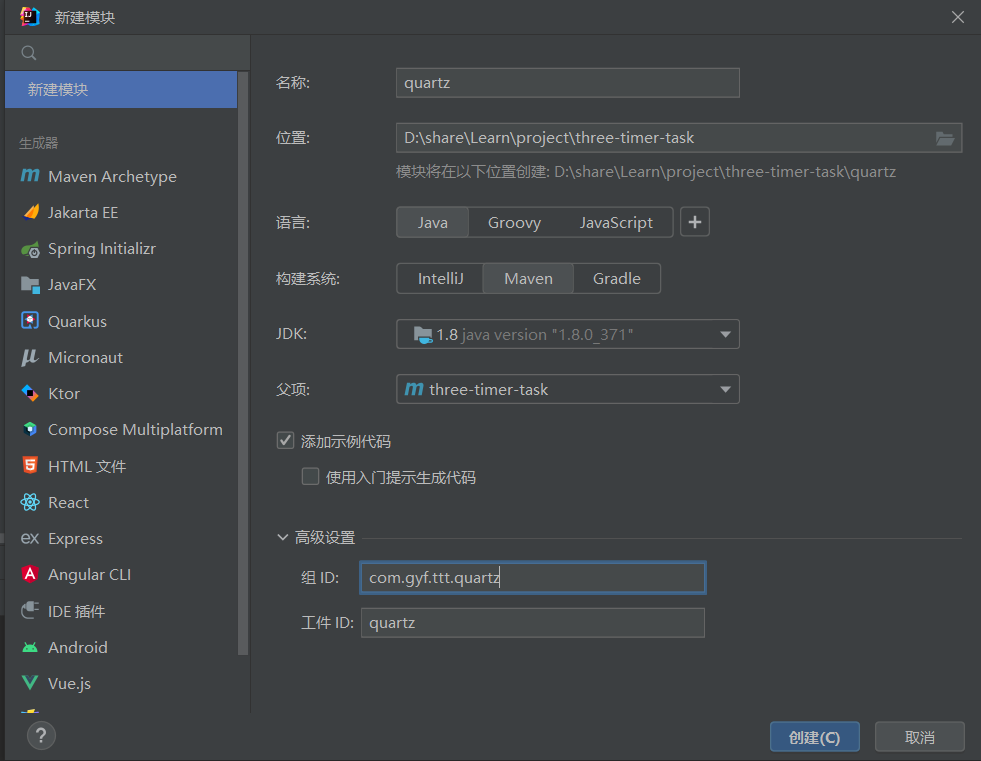Screen dimensions: 981x761
Task: Select Groovy as the language
Action: [514, 222]
